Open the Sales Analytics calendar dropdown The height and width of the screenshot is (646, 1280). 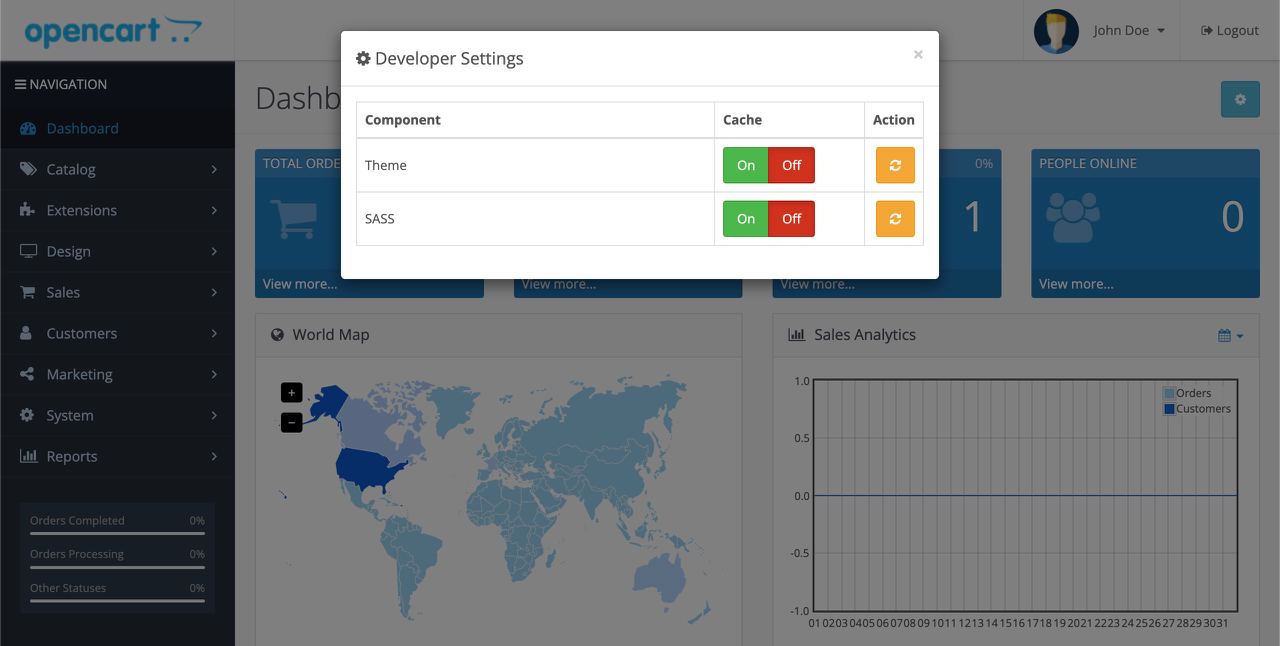(x=1228, y=334)
